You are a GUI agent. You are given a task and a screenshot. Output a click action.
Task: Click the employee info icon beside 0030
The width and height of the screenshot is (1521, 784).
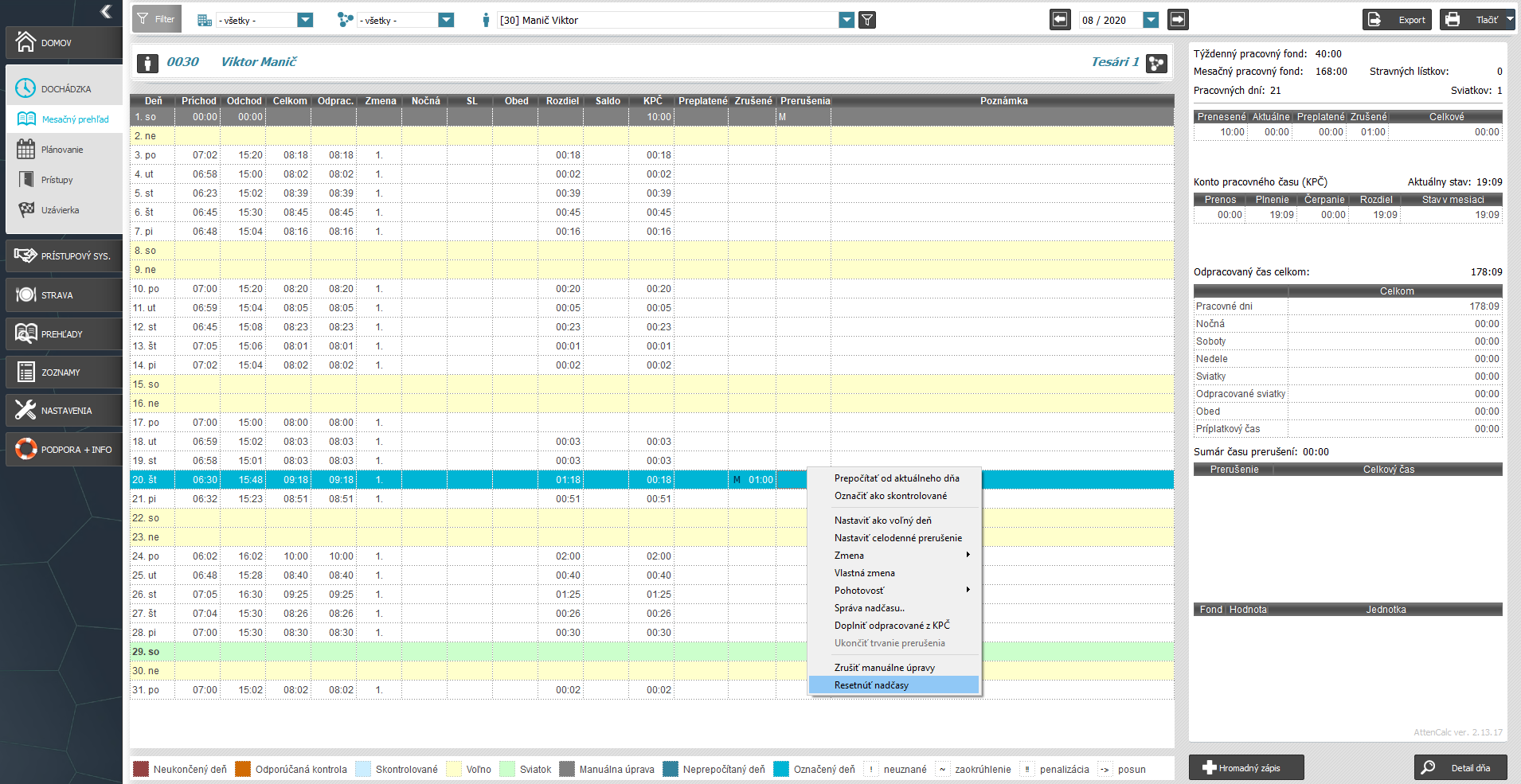pyautogui.click(x=147, y=64)
